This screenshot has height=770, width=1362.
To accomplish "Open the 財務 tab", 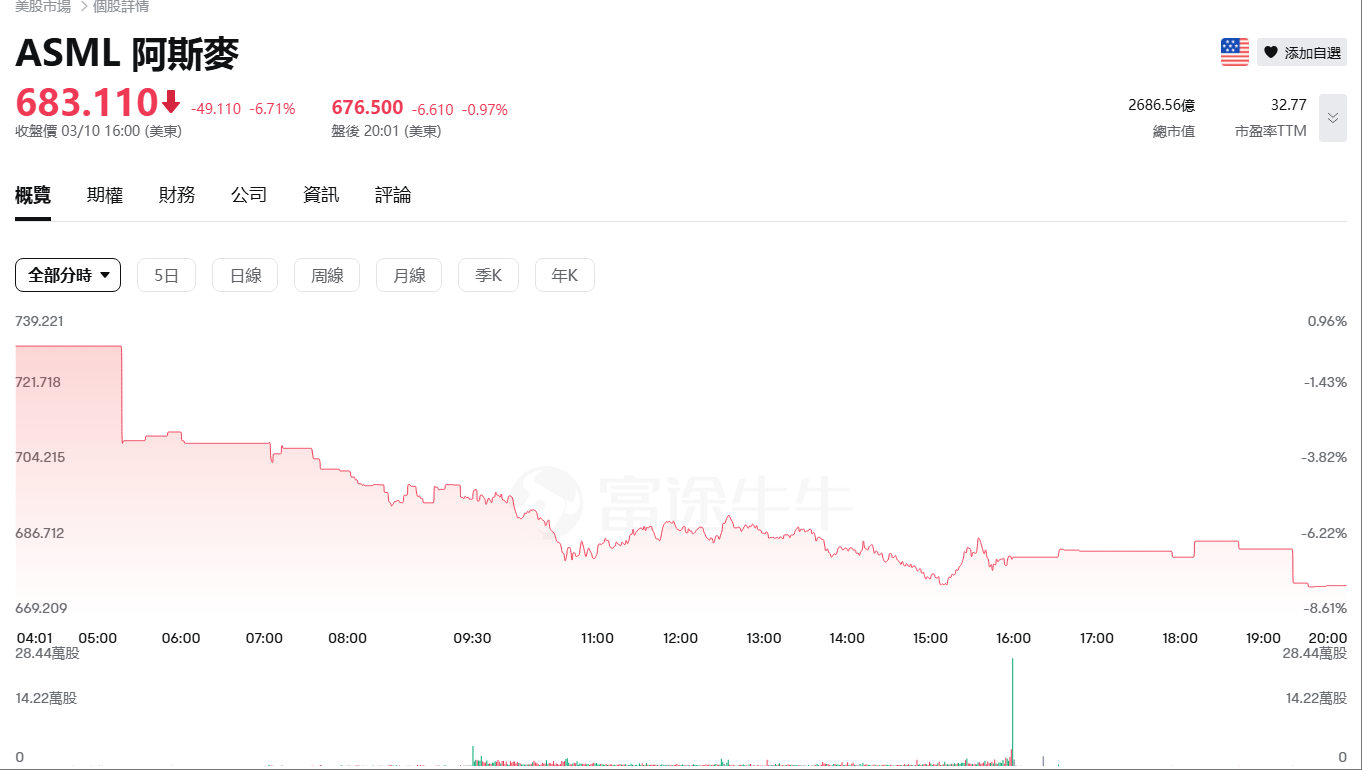I will click(177, 195).
